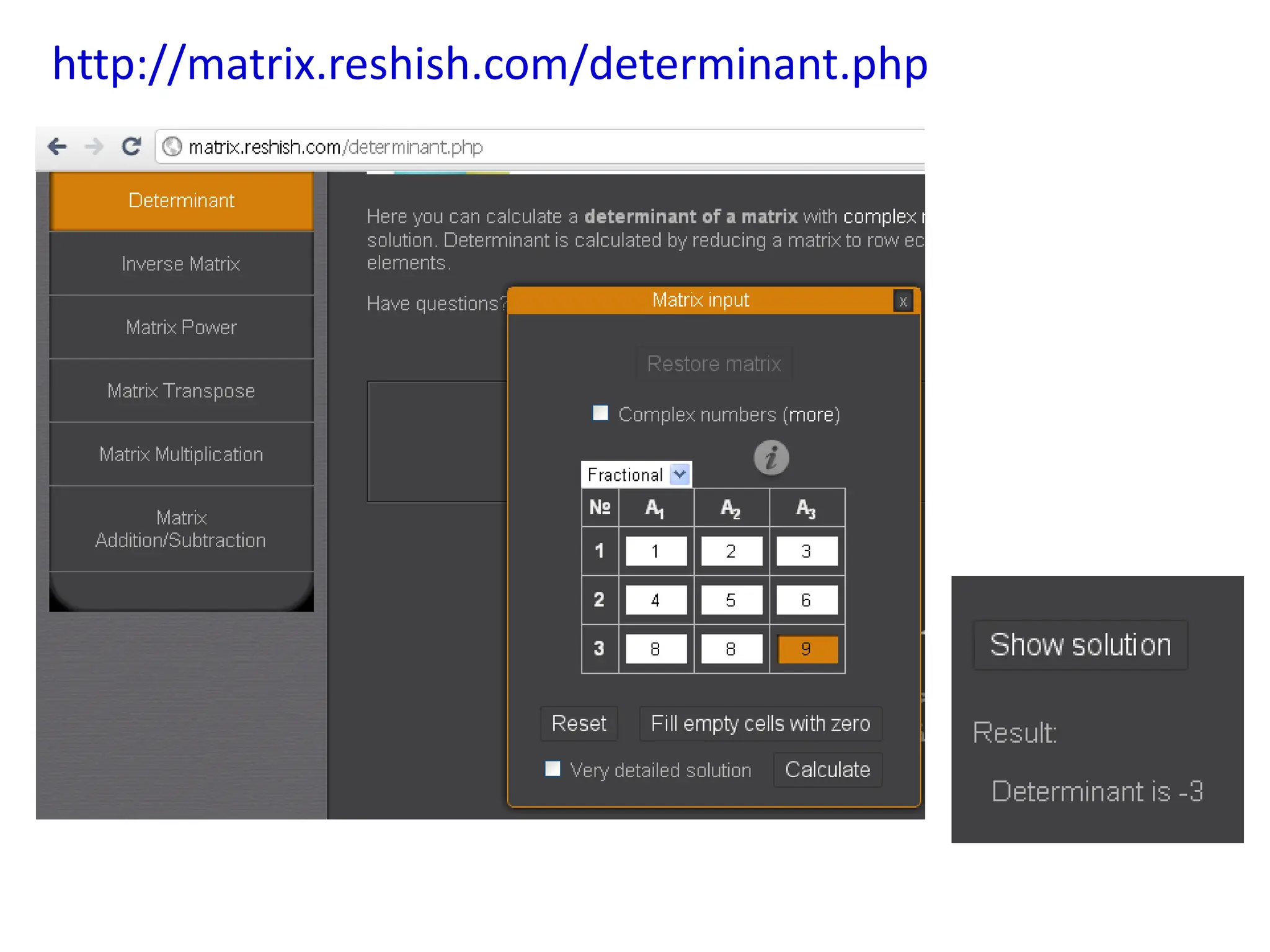Click matrix cell row 2 column A3
Image resolution: width=1270 pixels, height=952 pixels.
pyautogui.click(x=807, y=600)
